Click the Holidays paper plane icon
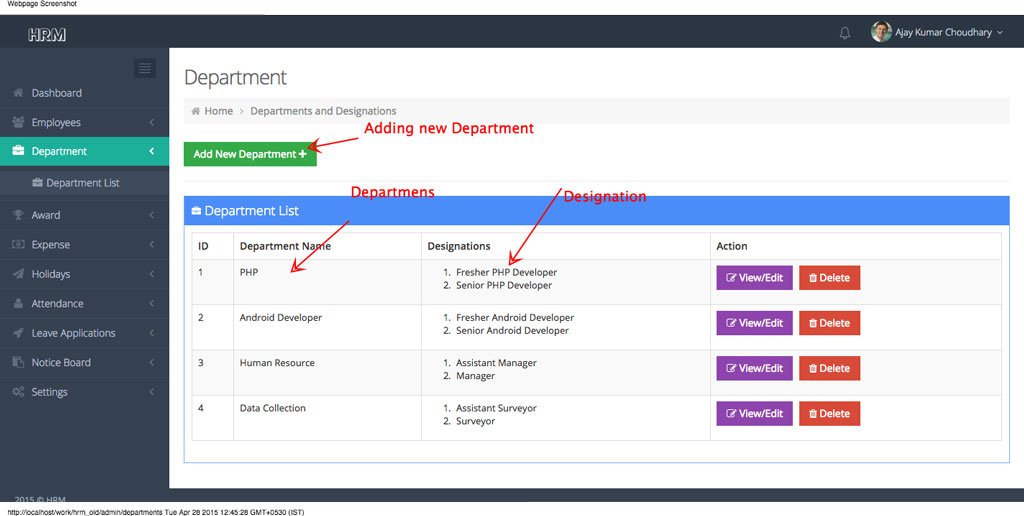Image resolution: width=1024 pixels, height=516 pixels. [x=18, y=274]
